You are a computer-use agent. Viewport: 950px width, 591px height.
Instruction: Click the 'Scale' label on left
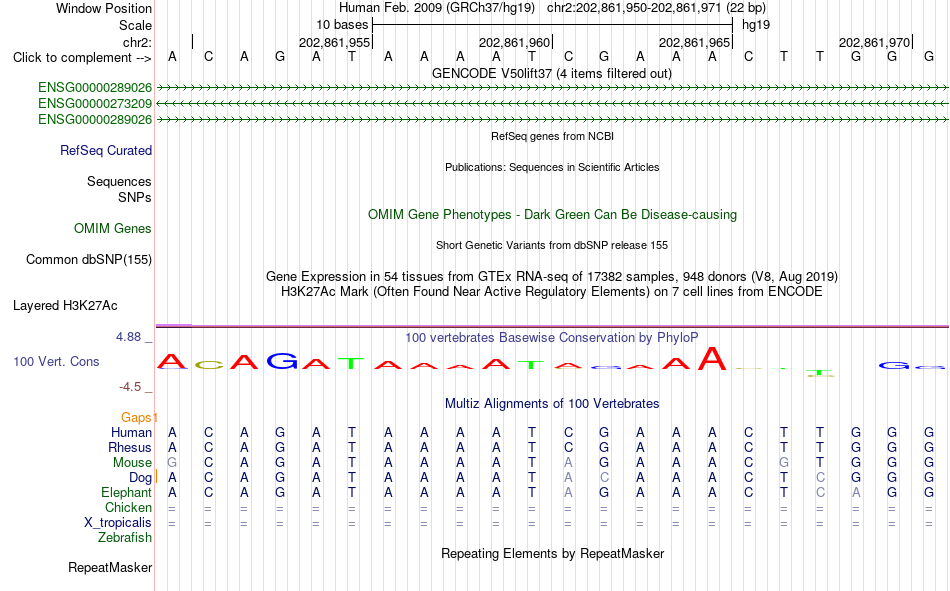135,25
